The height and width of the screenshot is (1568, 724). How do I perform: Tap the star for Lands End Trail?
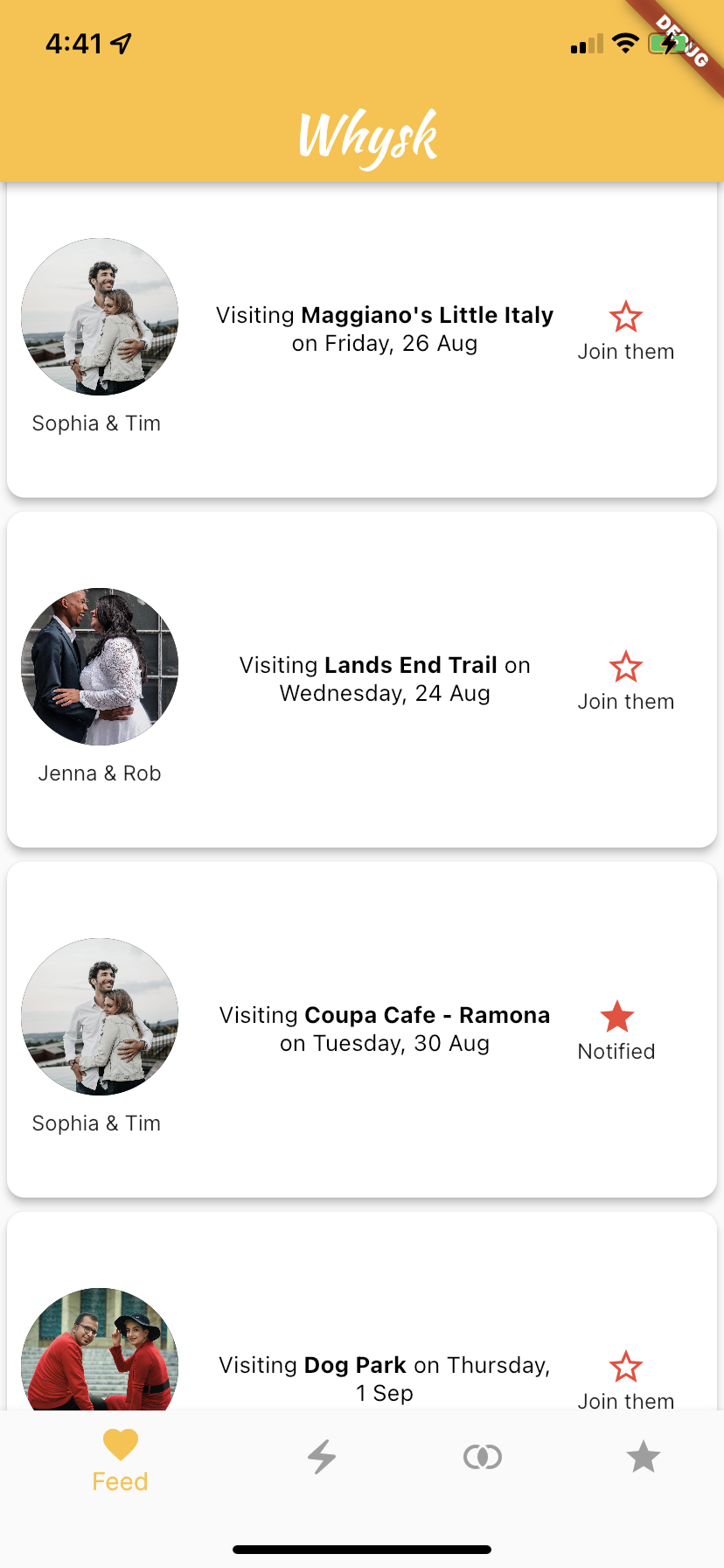tap(626, 667)
